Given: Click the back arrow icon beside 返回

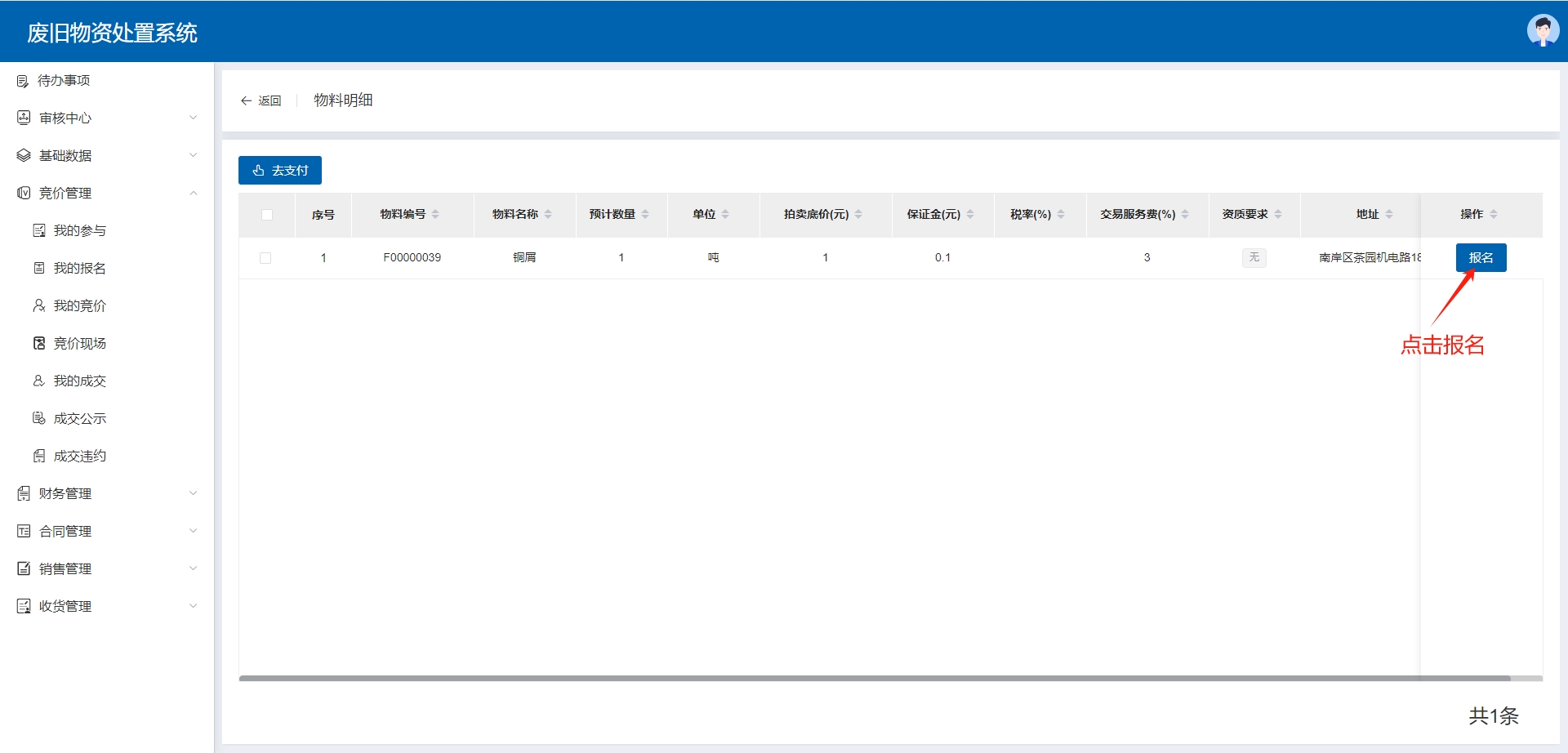Looking at the screenshot, I should 246,100.
